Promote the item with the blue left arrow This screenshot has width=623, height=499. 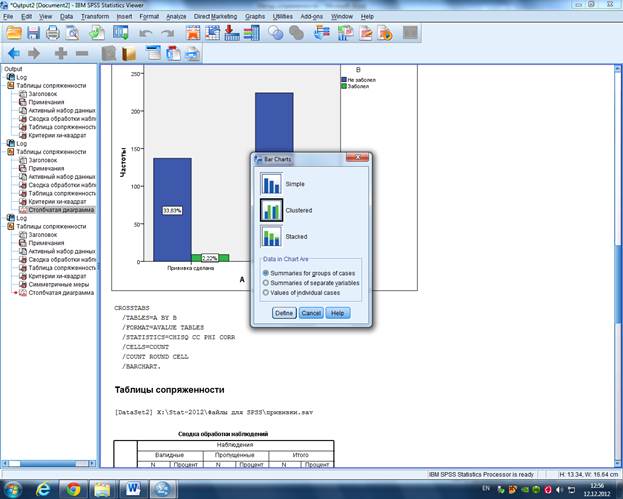pos(14,53)
